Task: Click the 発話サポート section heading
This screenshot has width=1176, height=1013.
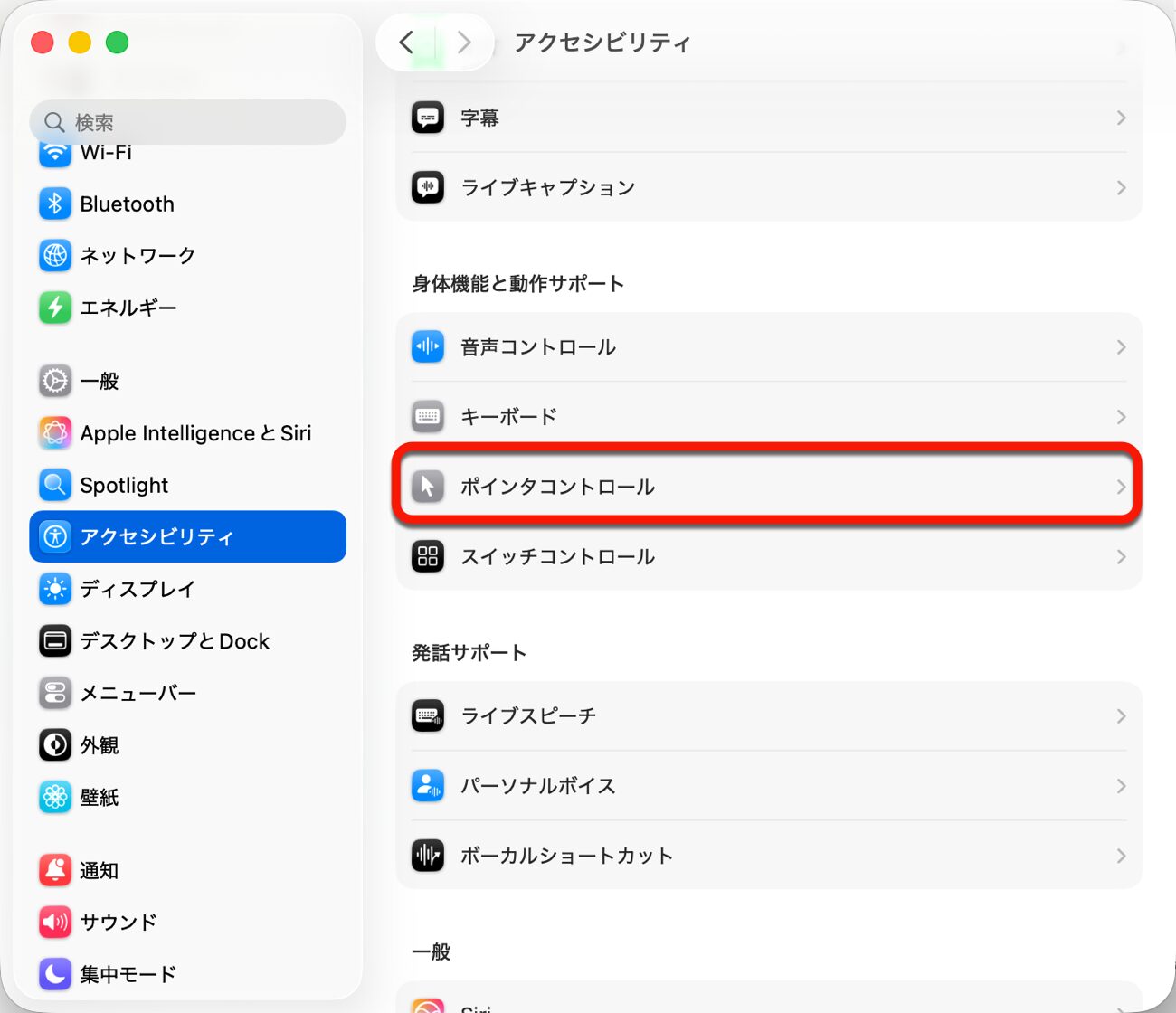Action: (469, 653)
